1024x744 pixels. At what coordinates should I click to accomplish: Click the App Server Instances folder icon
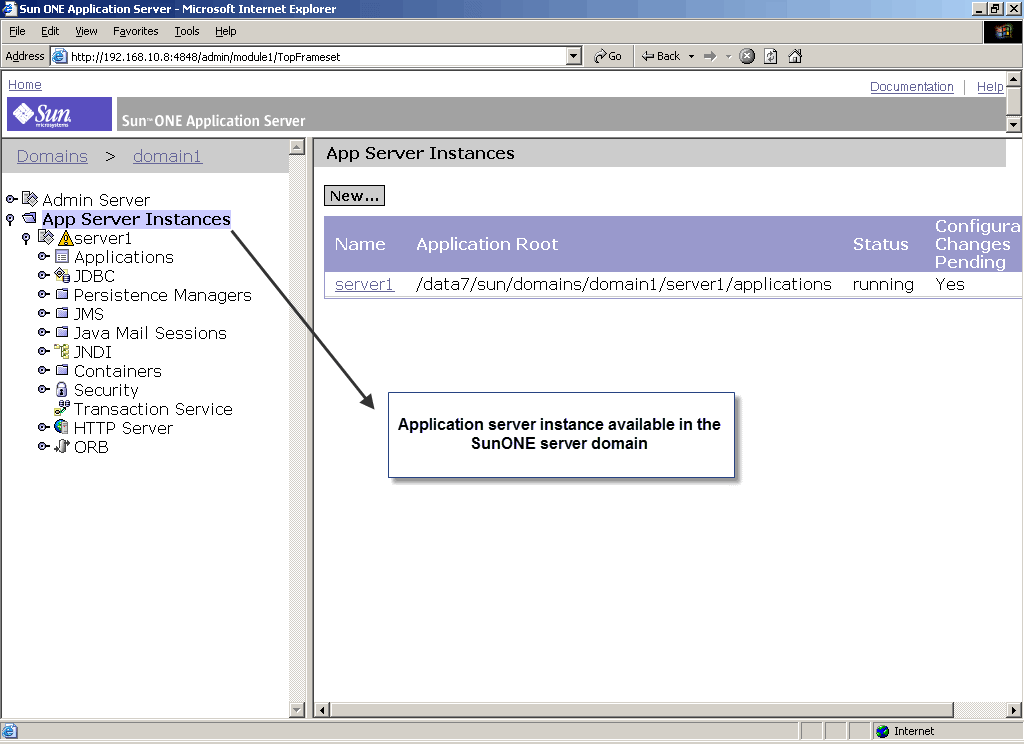click(29, 218)
